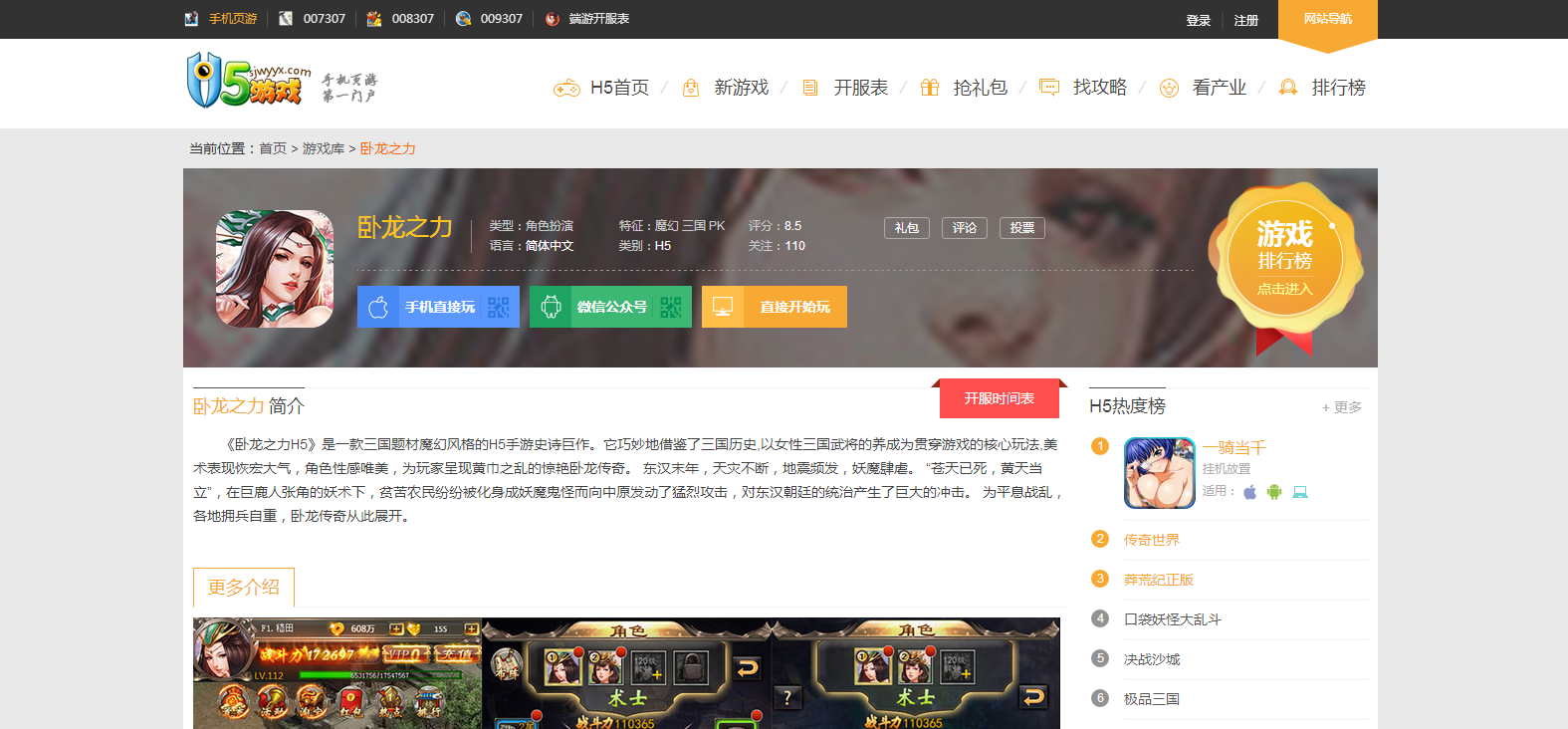Click the 端游开服表 icon
The image size is (1568, 729).
553,19
